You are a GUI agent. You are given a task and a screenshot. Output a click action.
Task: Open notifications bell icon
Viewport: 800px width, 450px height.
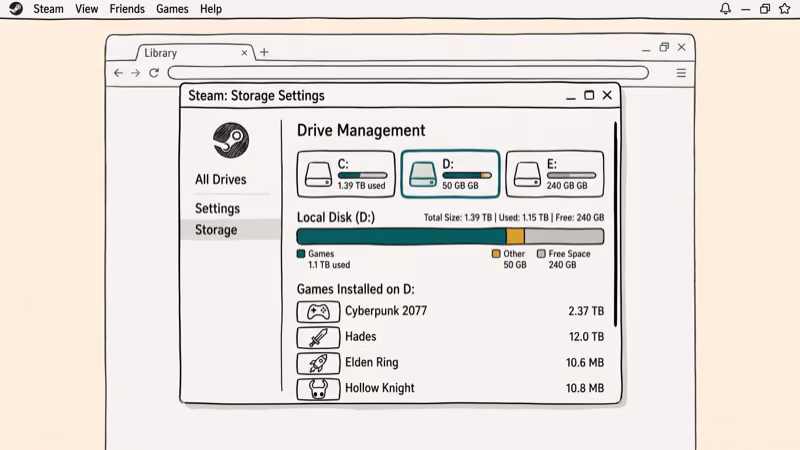tap(725, 9)
